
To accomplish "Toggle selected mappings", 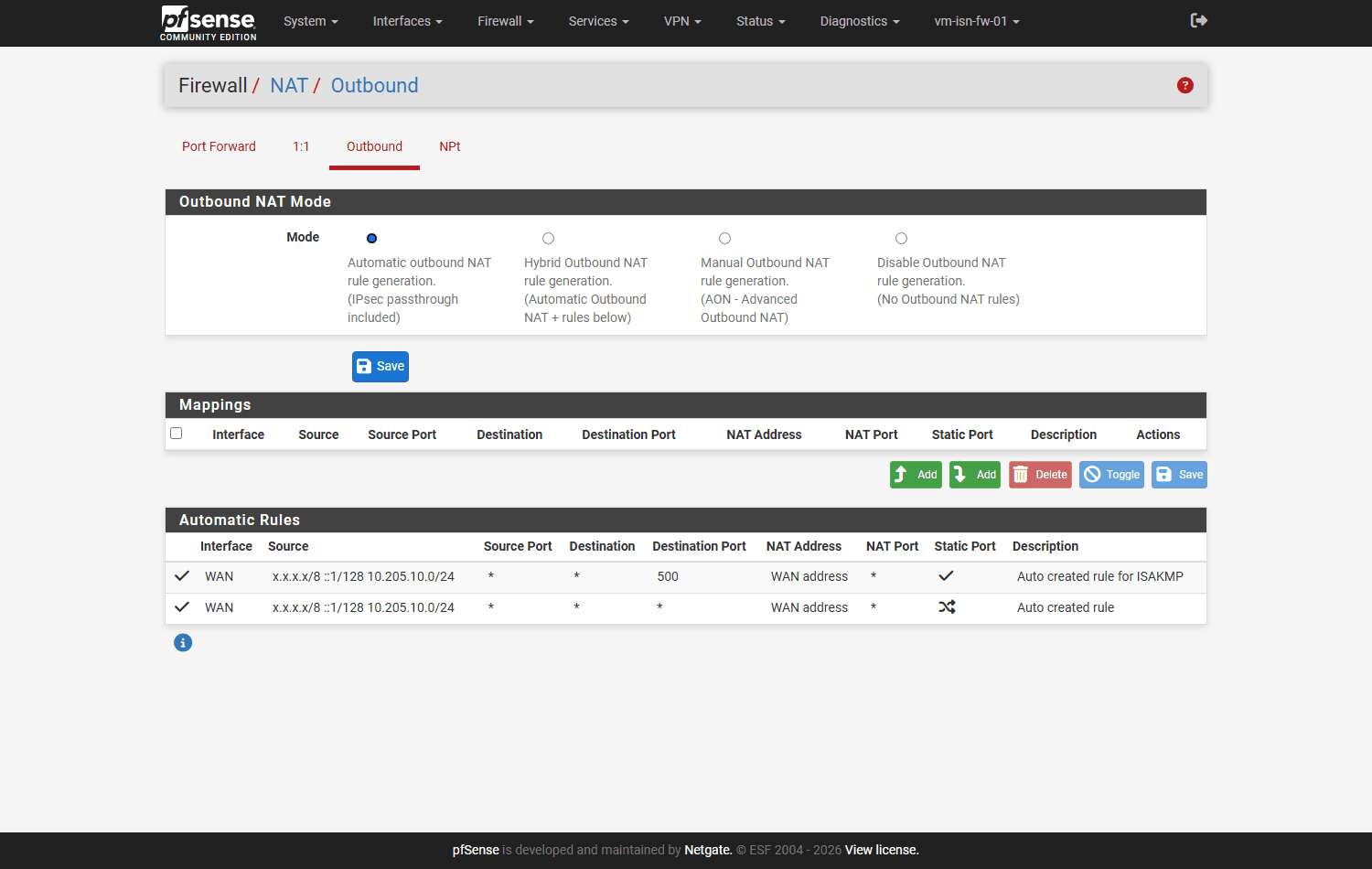I will tap(1111, 475).
